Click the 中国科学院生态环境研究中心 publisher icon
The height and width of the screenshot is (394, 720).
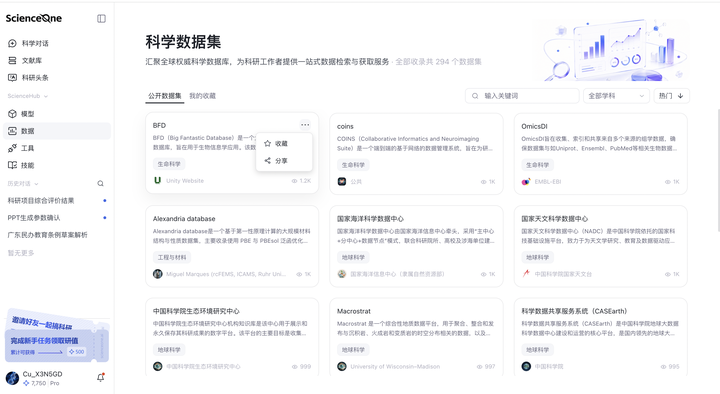click(x=158, y=366)
